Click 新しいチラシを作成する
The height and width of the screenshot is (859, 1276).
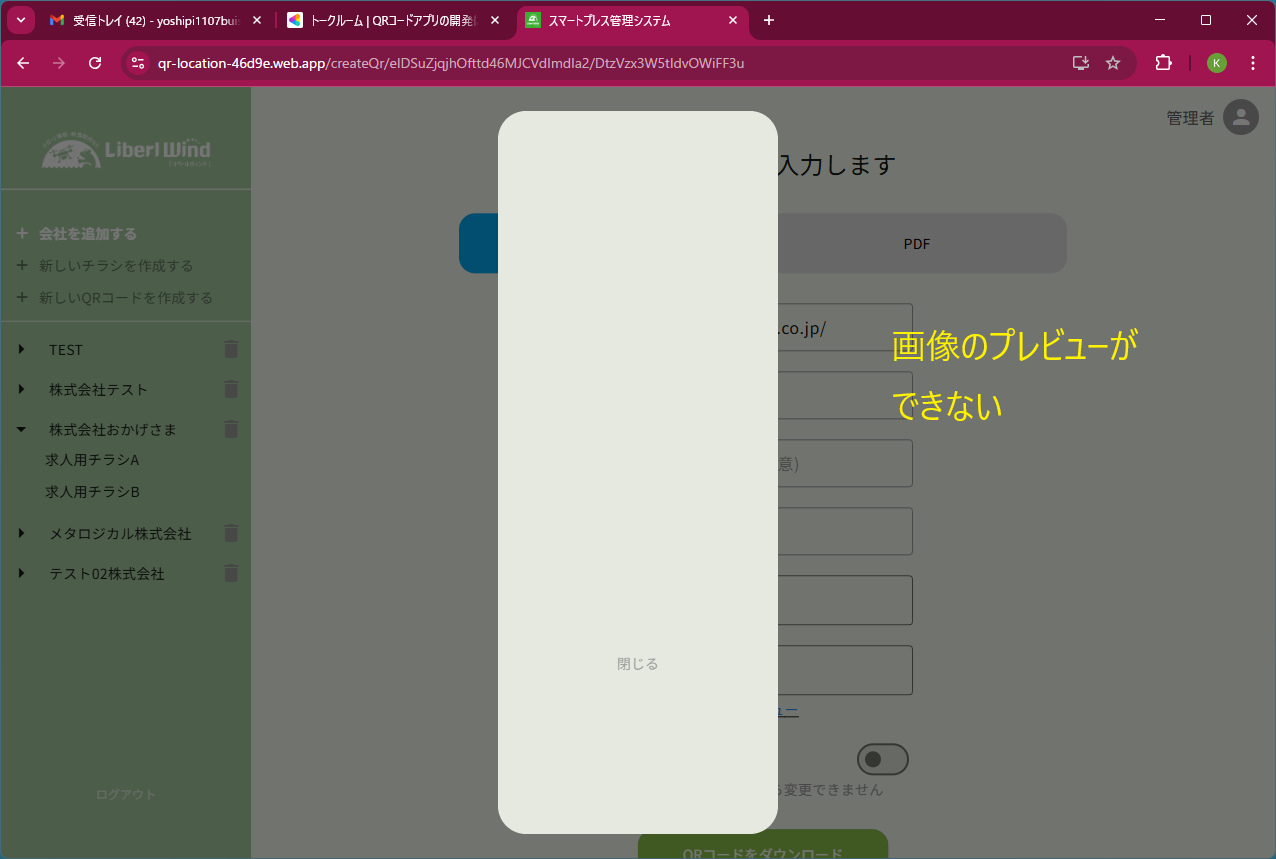[105, 266]
